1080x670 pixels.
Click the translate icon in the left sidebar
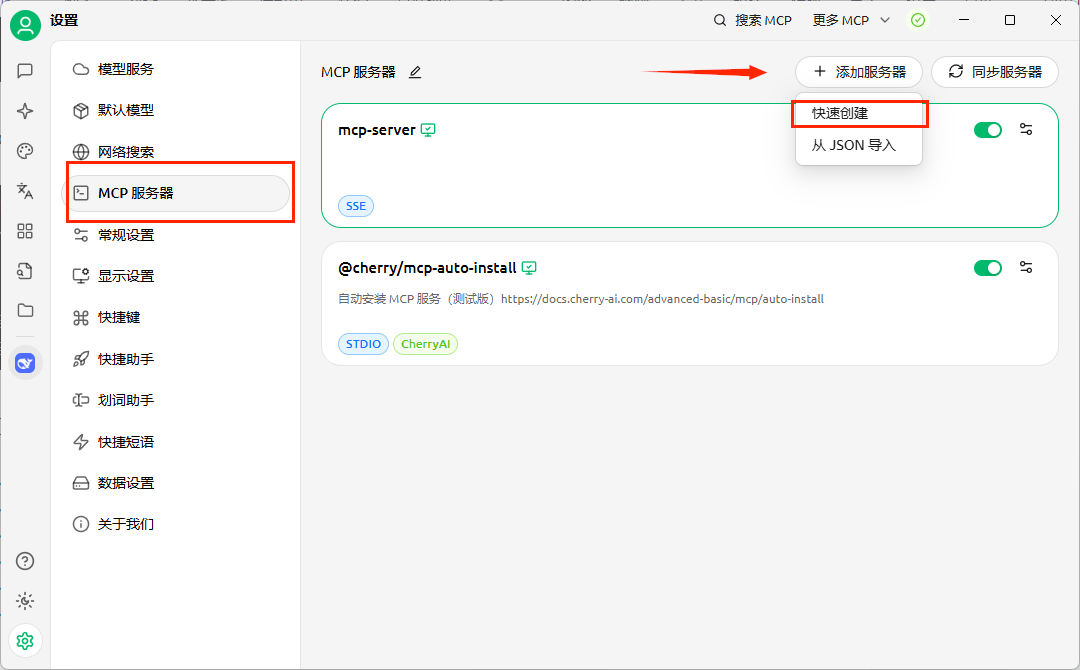point(25,191)
